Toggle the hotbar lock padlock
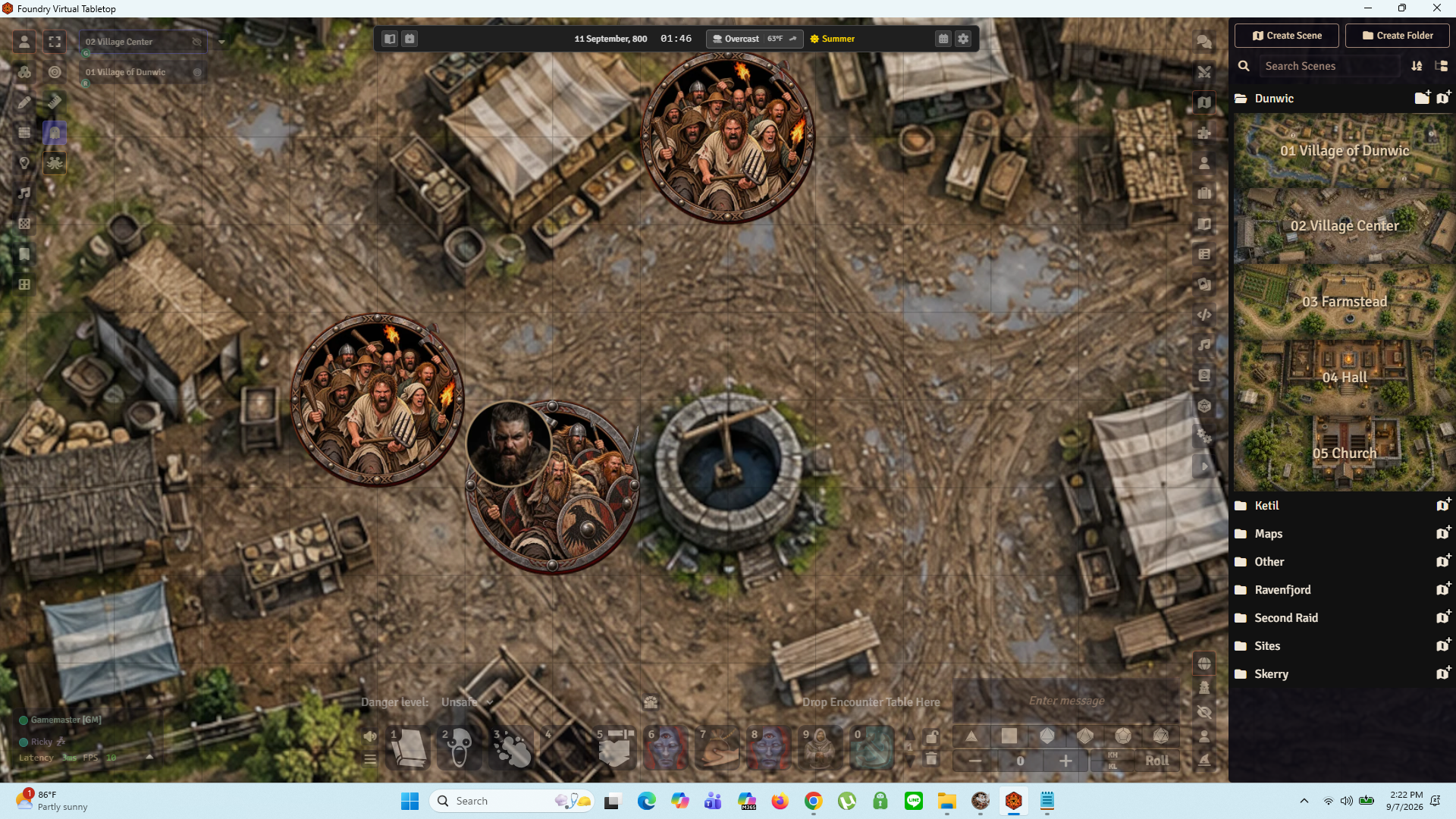This screenshot has width=1456, height=819. (932, 736)
